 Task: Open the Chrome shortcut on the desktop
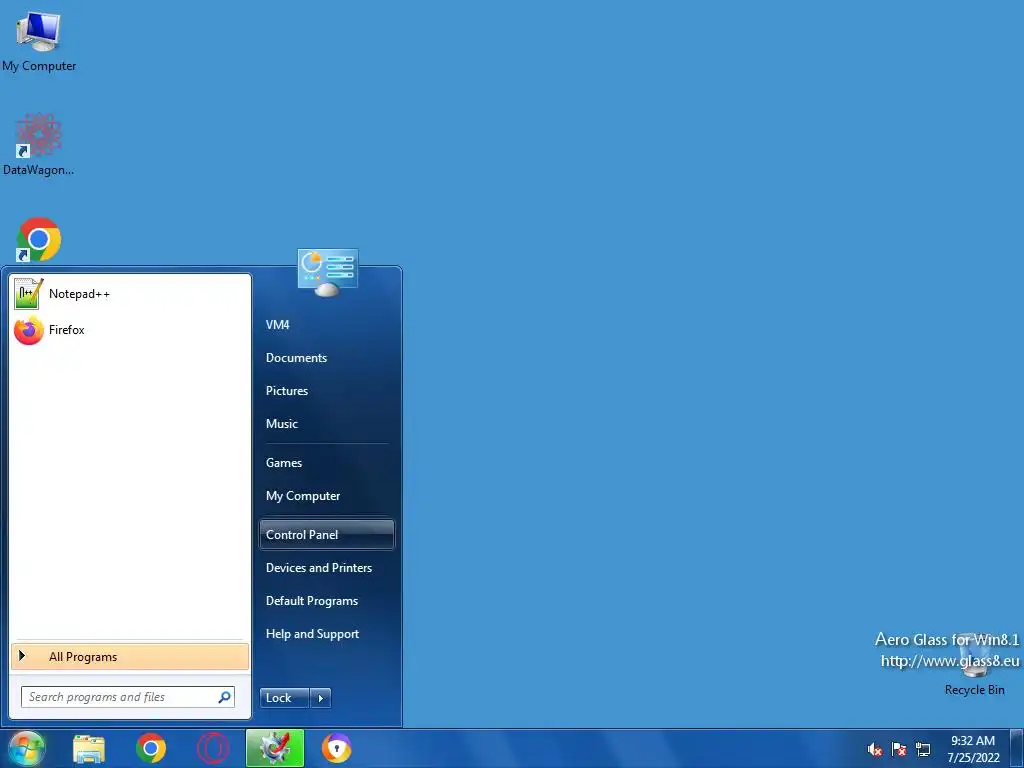click(39, 239)
